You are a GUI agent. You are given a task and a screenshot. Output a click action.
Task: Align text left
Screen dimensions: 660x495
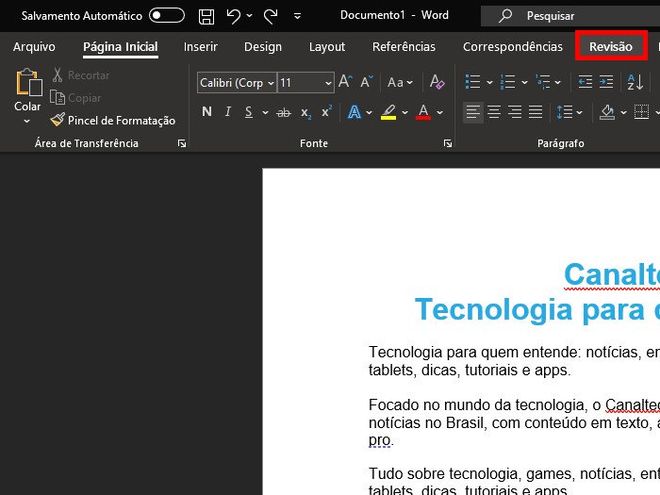tap(473, 112)
